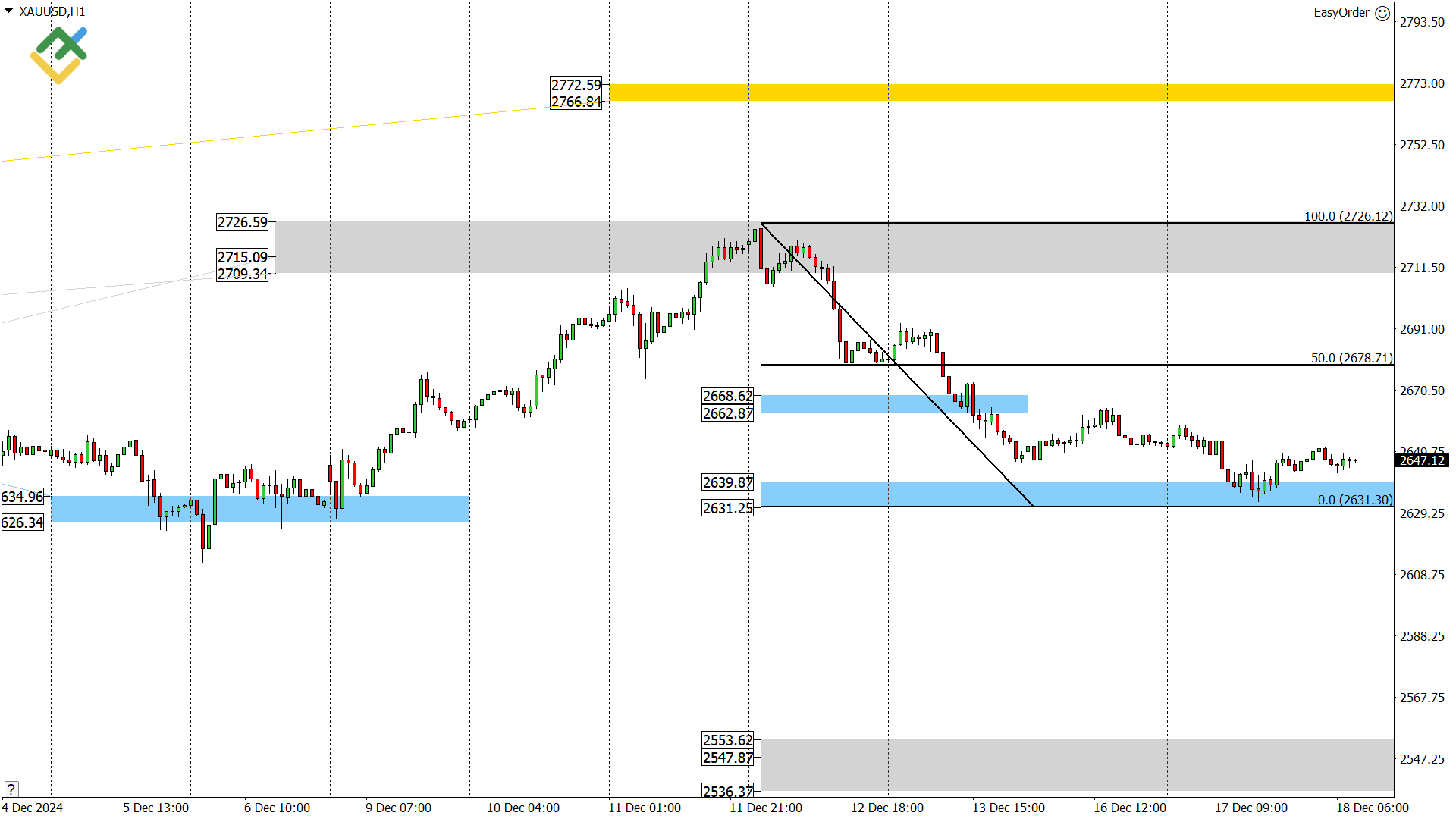Click the 2772.59 price label
The height and width of the screenshot is (819, 1456).
pyautogui.click(x=576, y=85)
